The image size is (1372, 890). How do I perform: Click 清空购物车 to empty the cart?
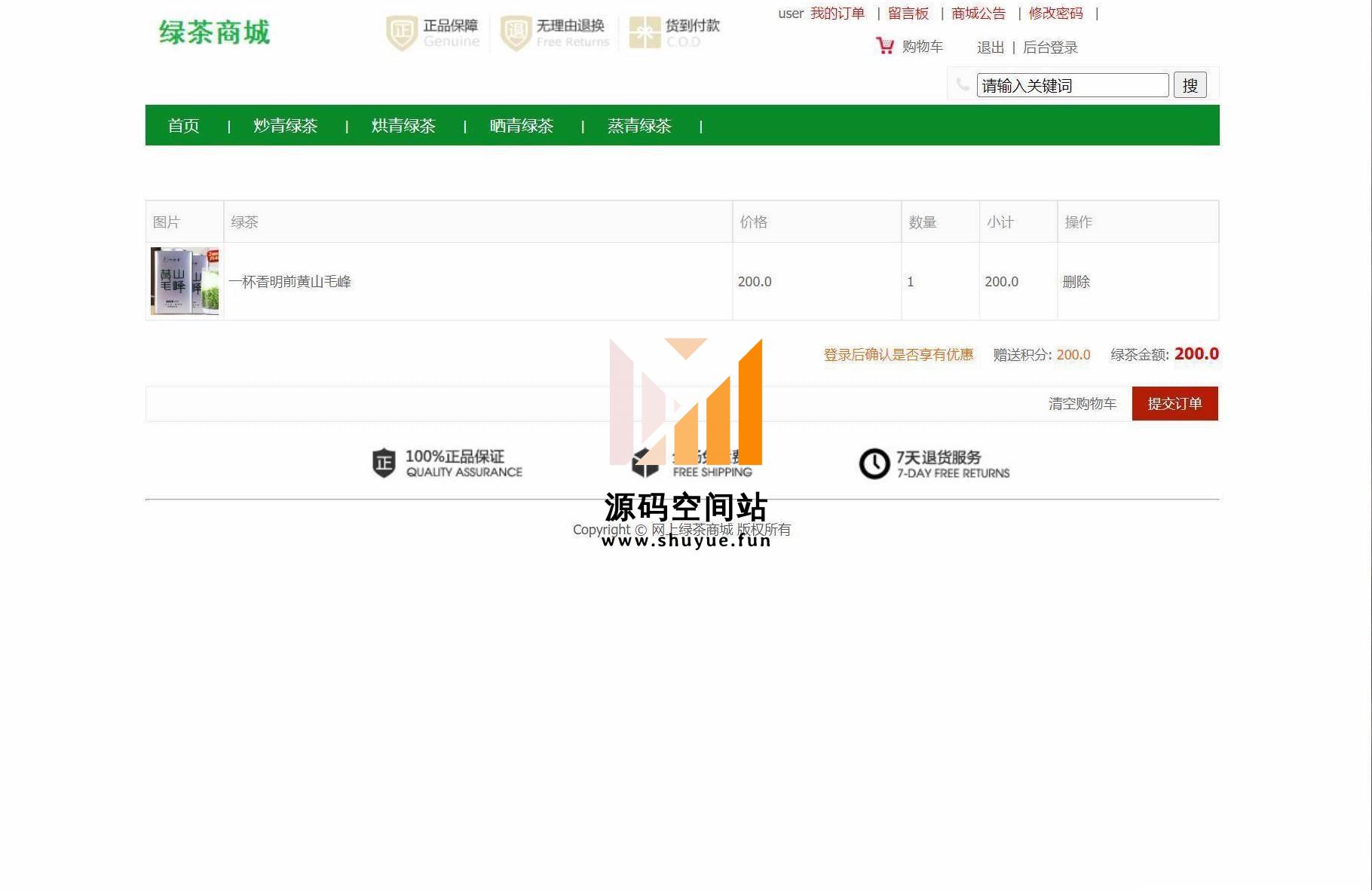pos(1083,404)
